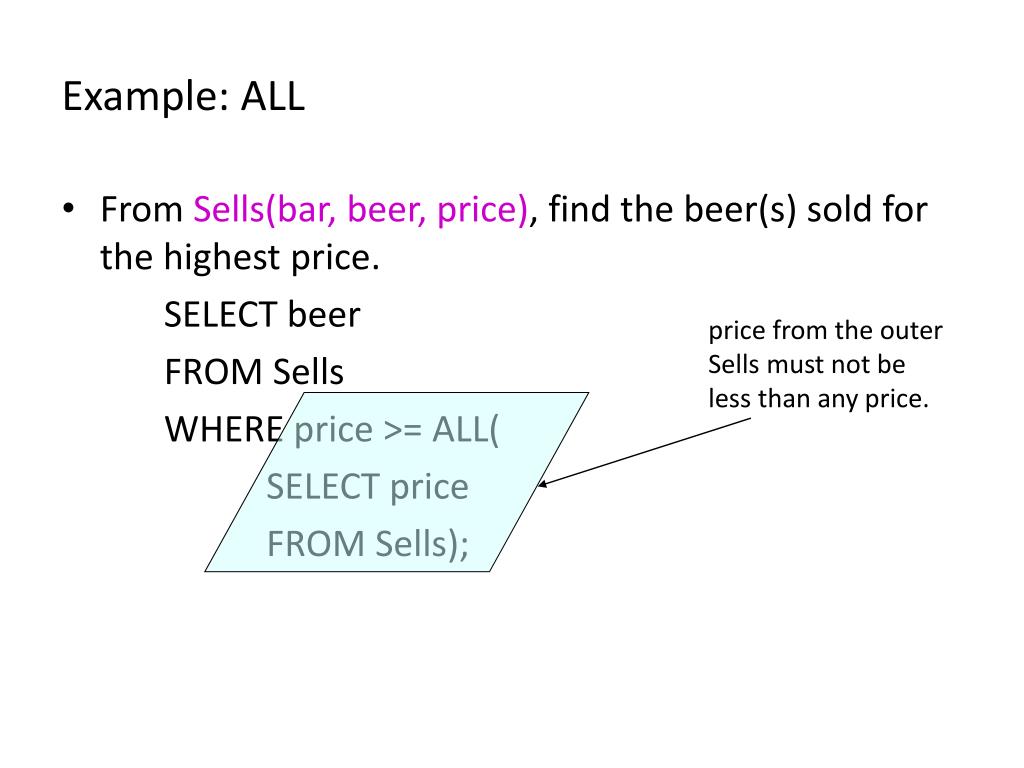Screen dimensions: 1024x768
Task: Click the word 'From' after the bullet
Action: [142, 210]
